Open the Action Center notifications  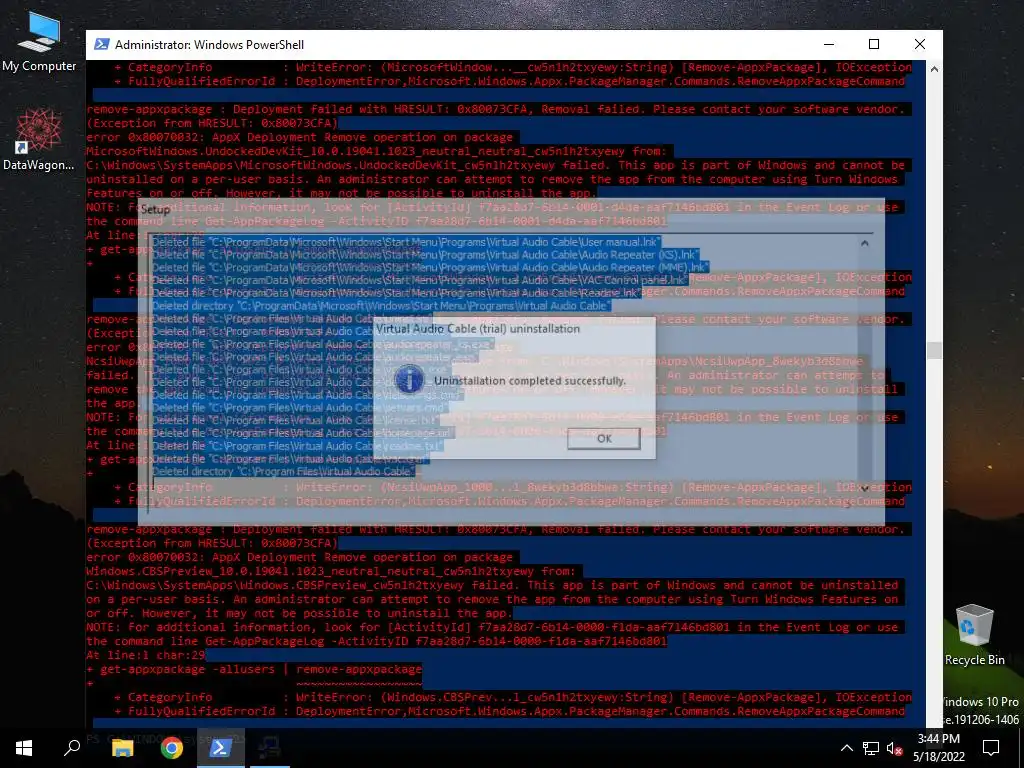pyautogui.click(x=991, y=748)
